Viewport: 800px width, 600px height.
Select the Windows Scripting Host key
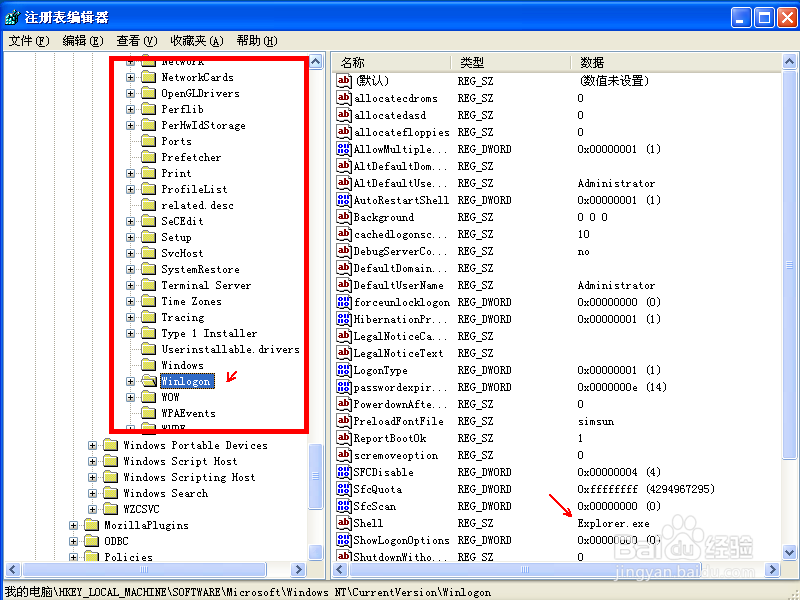[189, 477]
